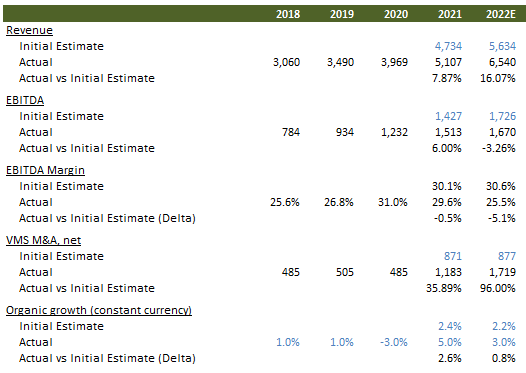Click the 16.07% revenue variance cell

coord(497,78)
